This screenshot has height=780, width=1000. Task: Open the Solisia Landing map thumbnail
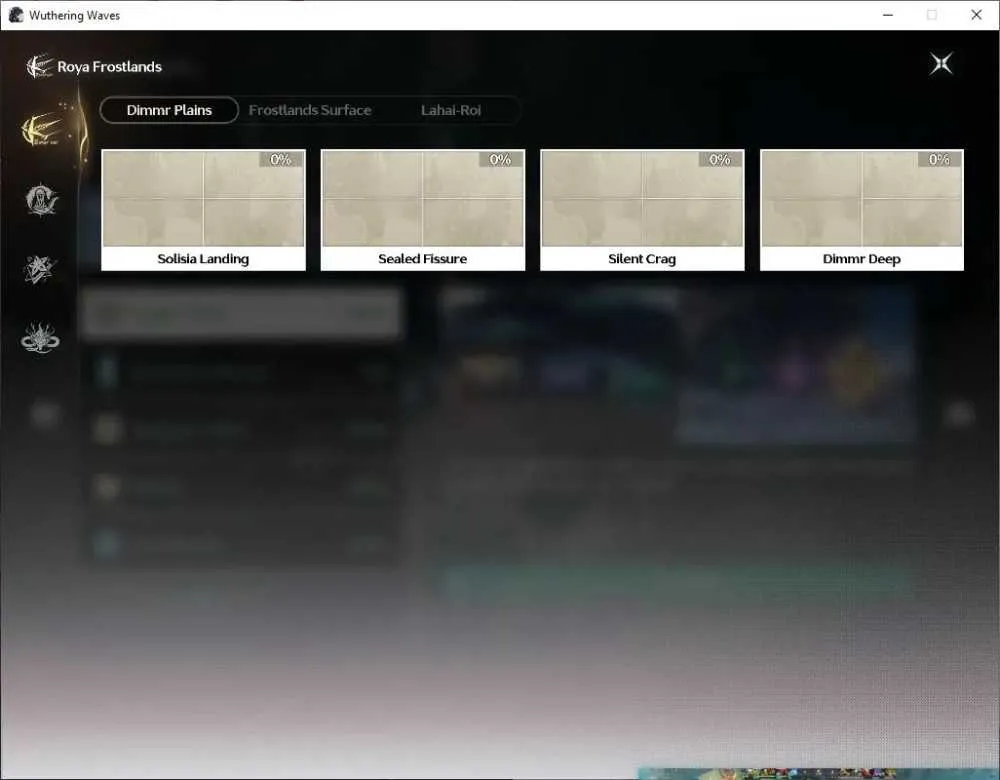tap(203, 198)
